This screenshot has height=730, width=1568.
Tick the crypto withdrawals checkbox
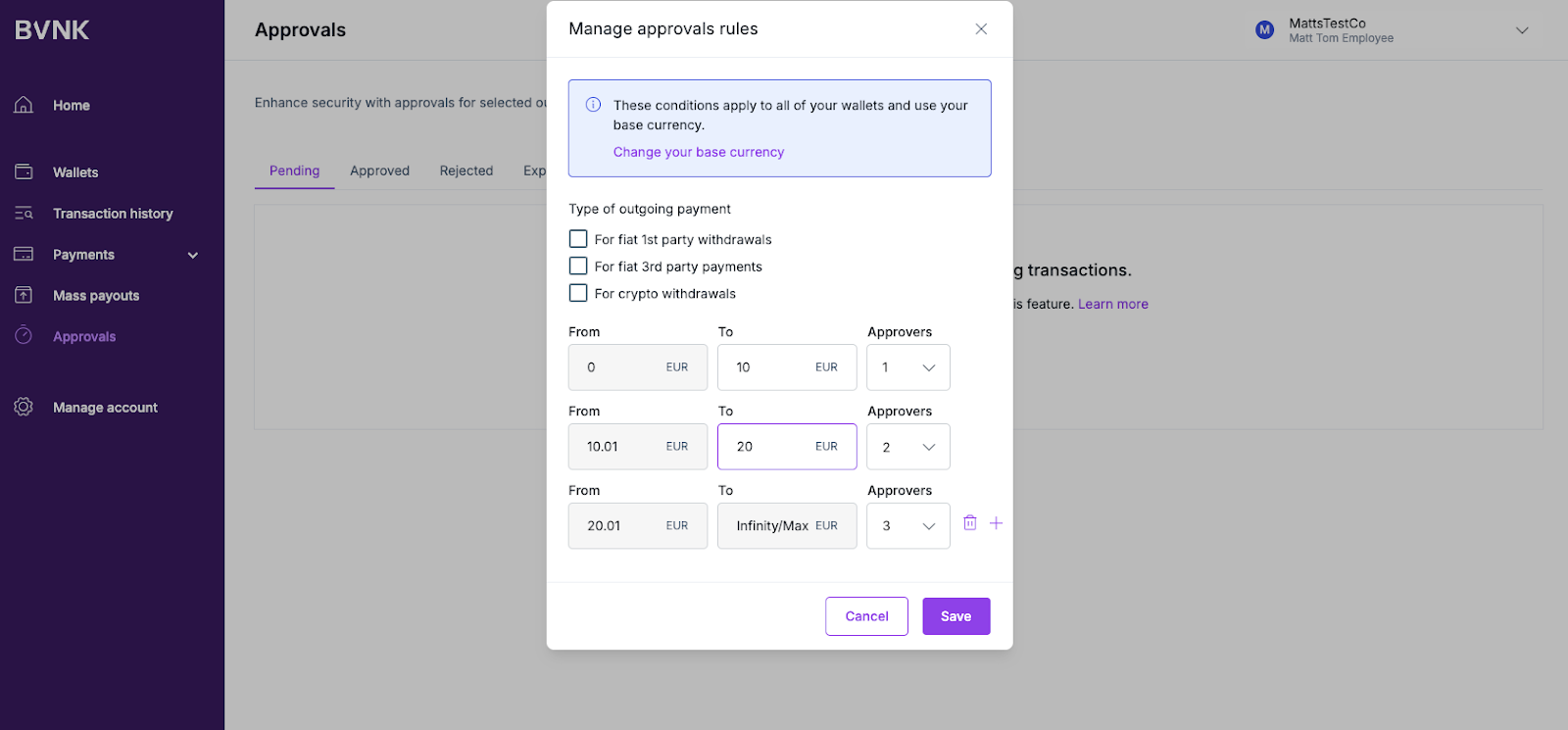[x=578, y=293]
